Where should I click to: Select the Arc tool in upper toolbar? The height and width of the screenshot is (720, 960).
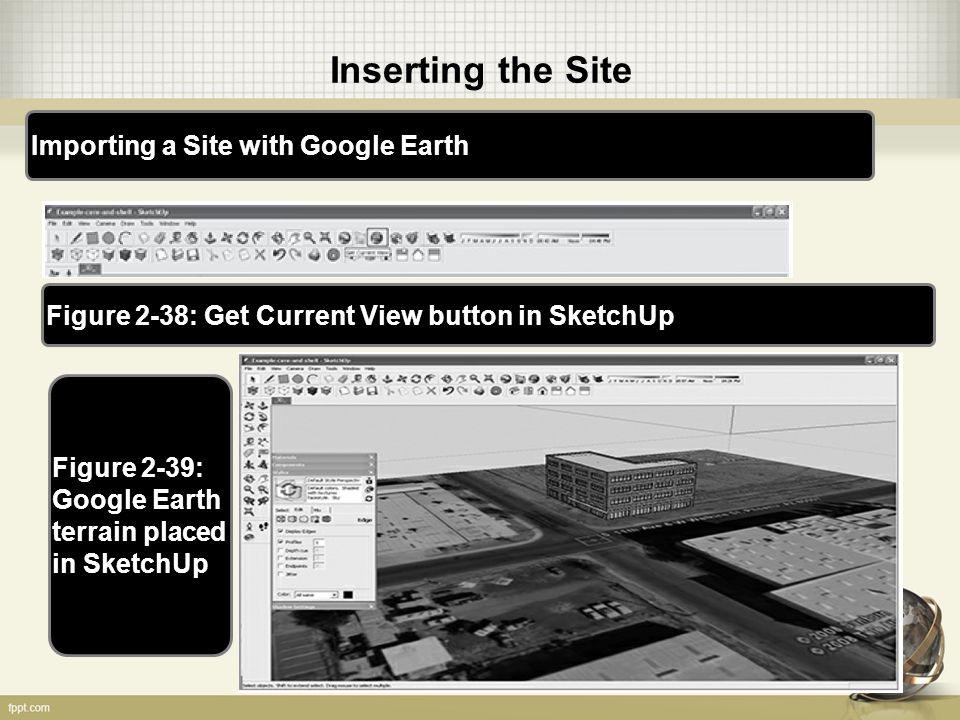click(125, 238)
